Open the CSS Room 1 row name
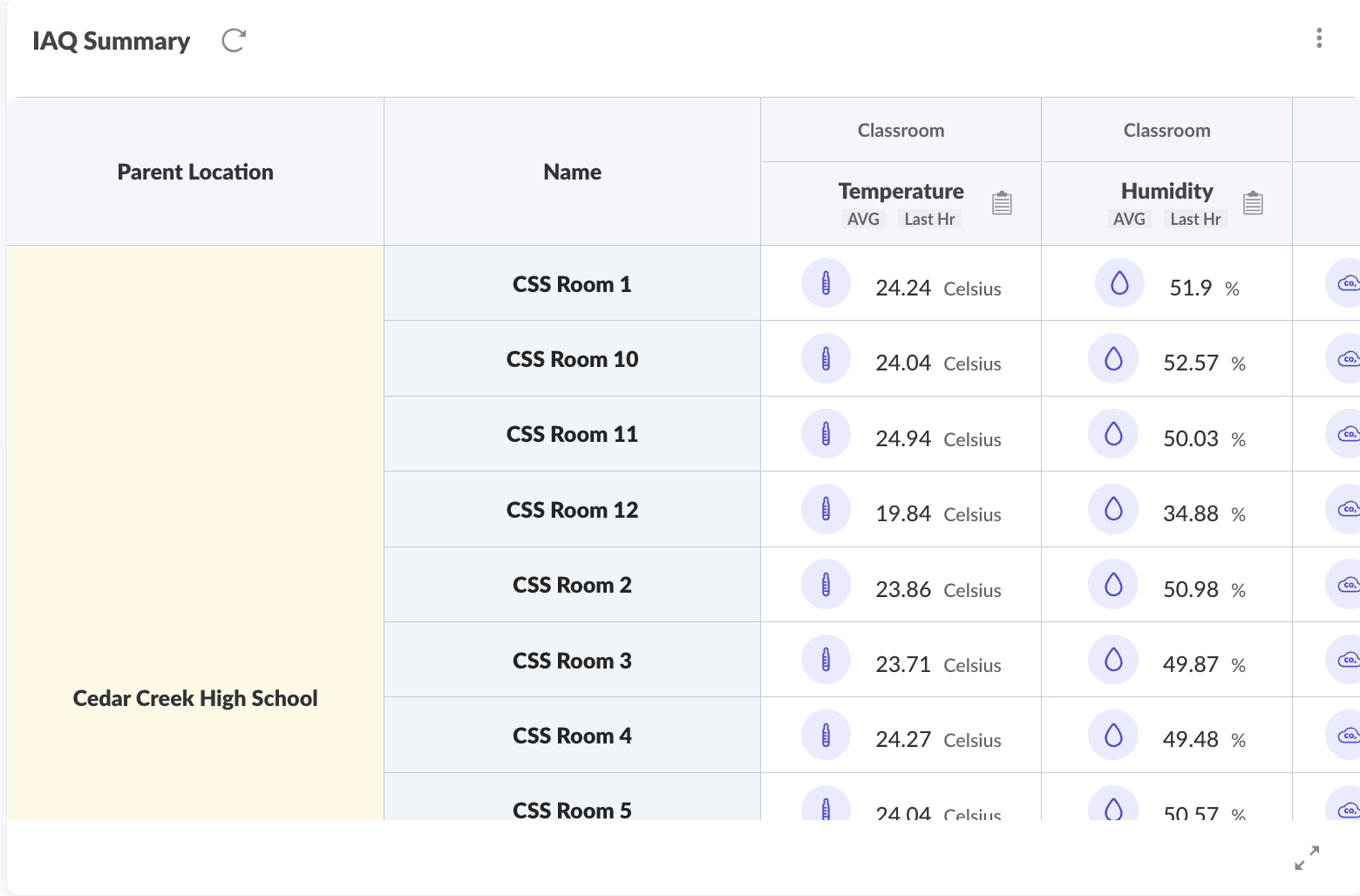This screenshot has width=1360, height=896. pos(572,284)
